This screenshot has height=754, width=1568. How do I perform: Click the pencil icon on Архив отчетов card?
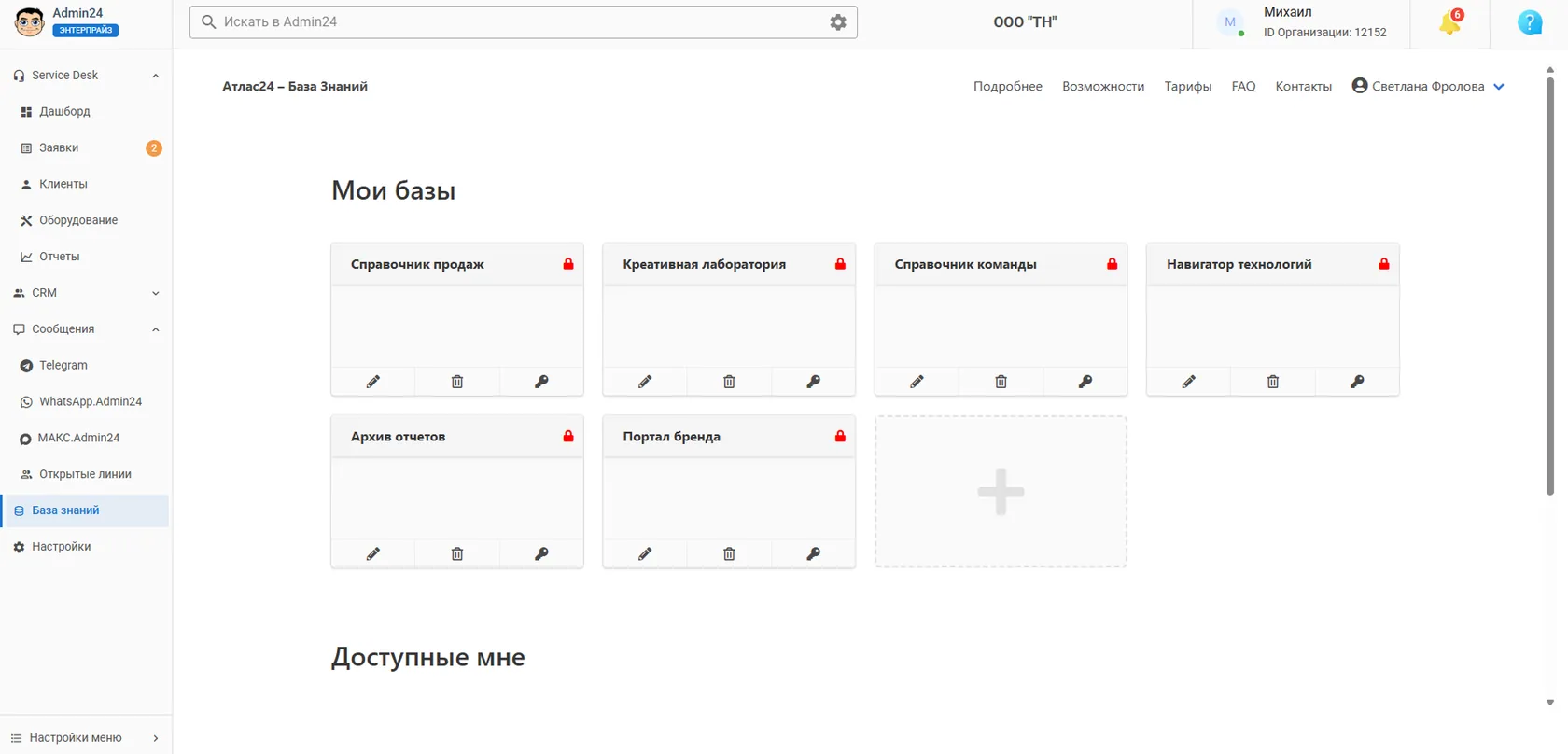(373, 554)
